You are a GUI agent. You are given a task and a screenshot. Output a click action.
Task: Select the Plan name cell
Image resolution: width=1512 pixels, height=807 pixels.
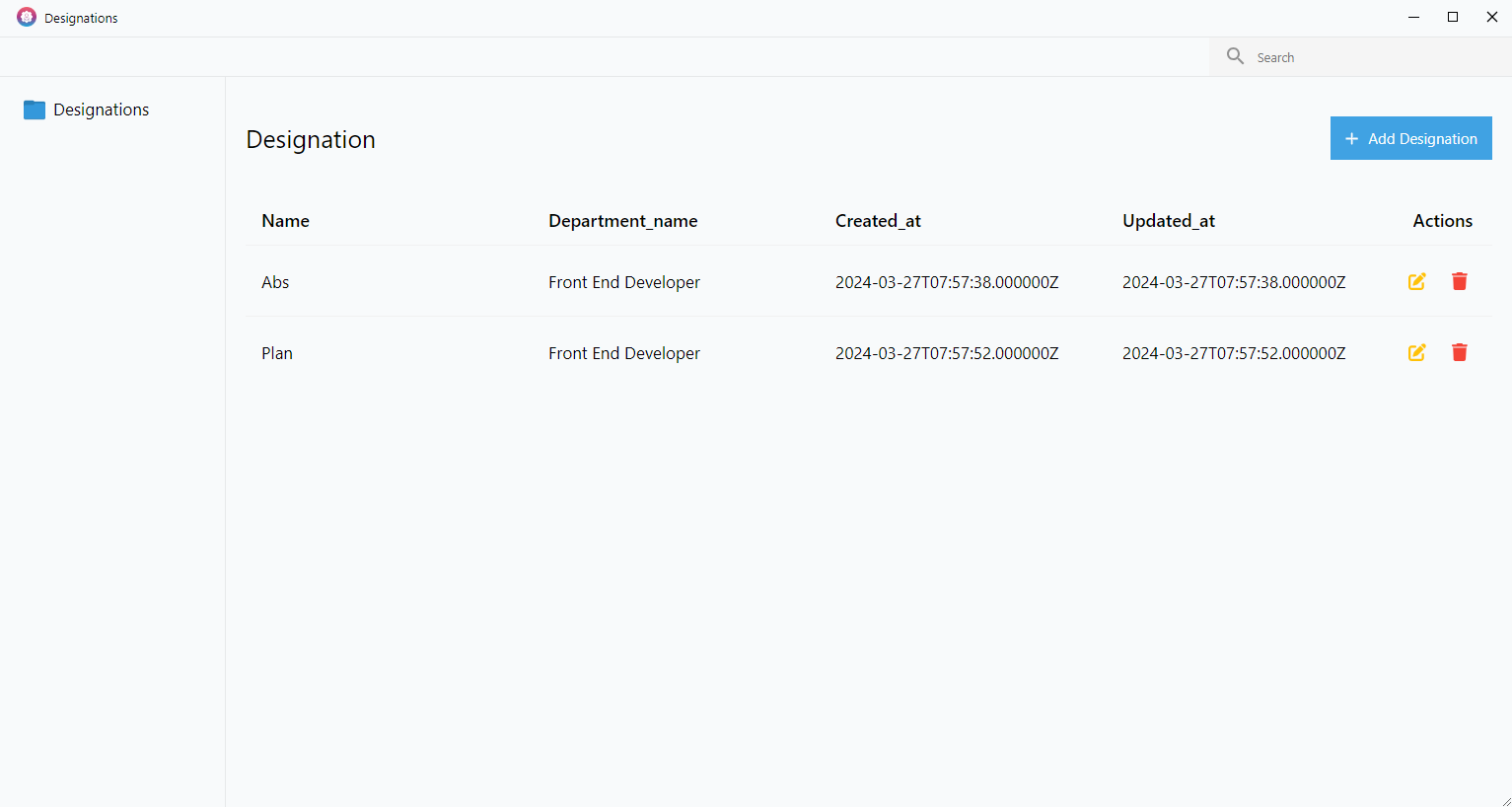[277, 353]
